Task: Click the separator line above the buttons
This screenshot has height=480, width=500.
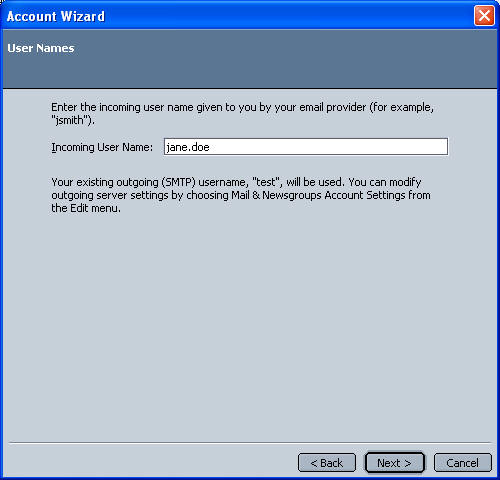Action: click(x=250, y=443)
